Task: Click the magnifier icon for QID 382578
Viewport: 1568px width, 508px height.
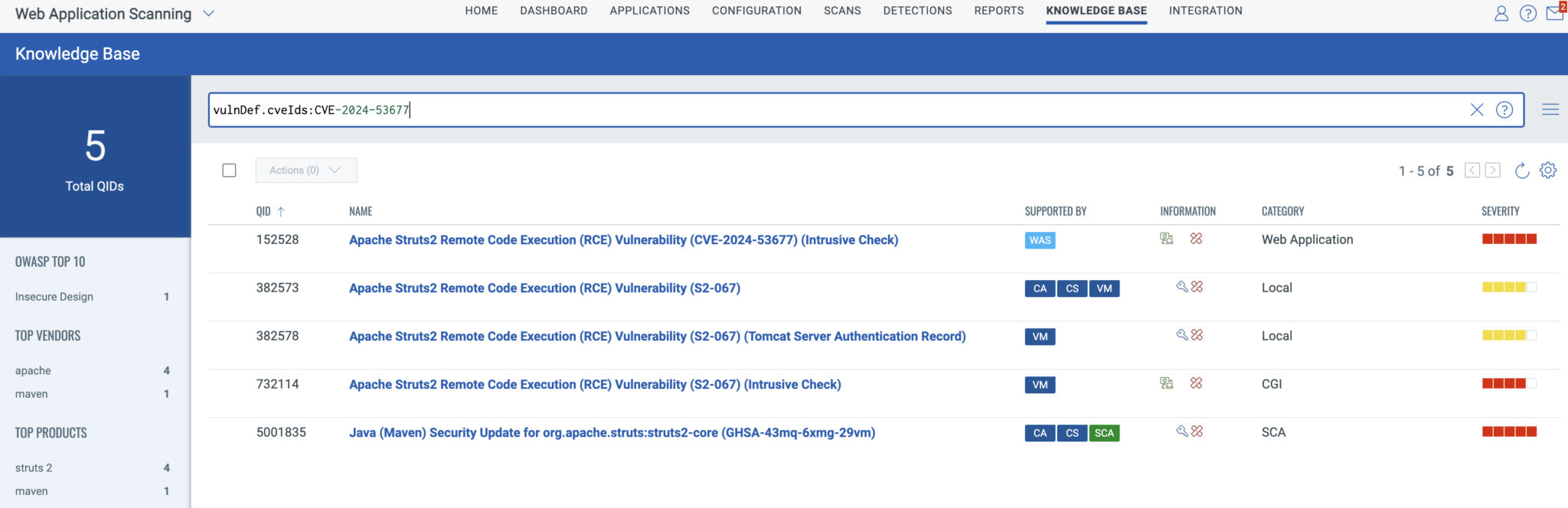Action: 1182,335
